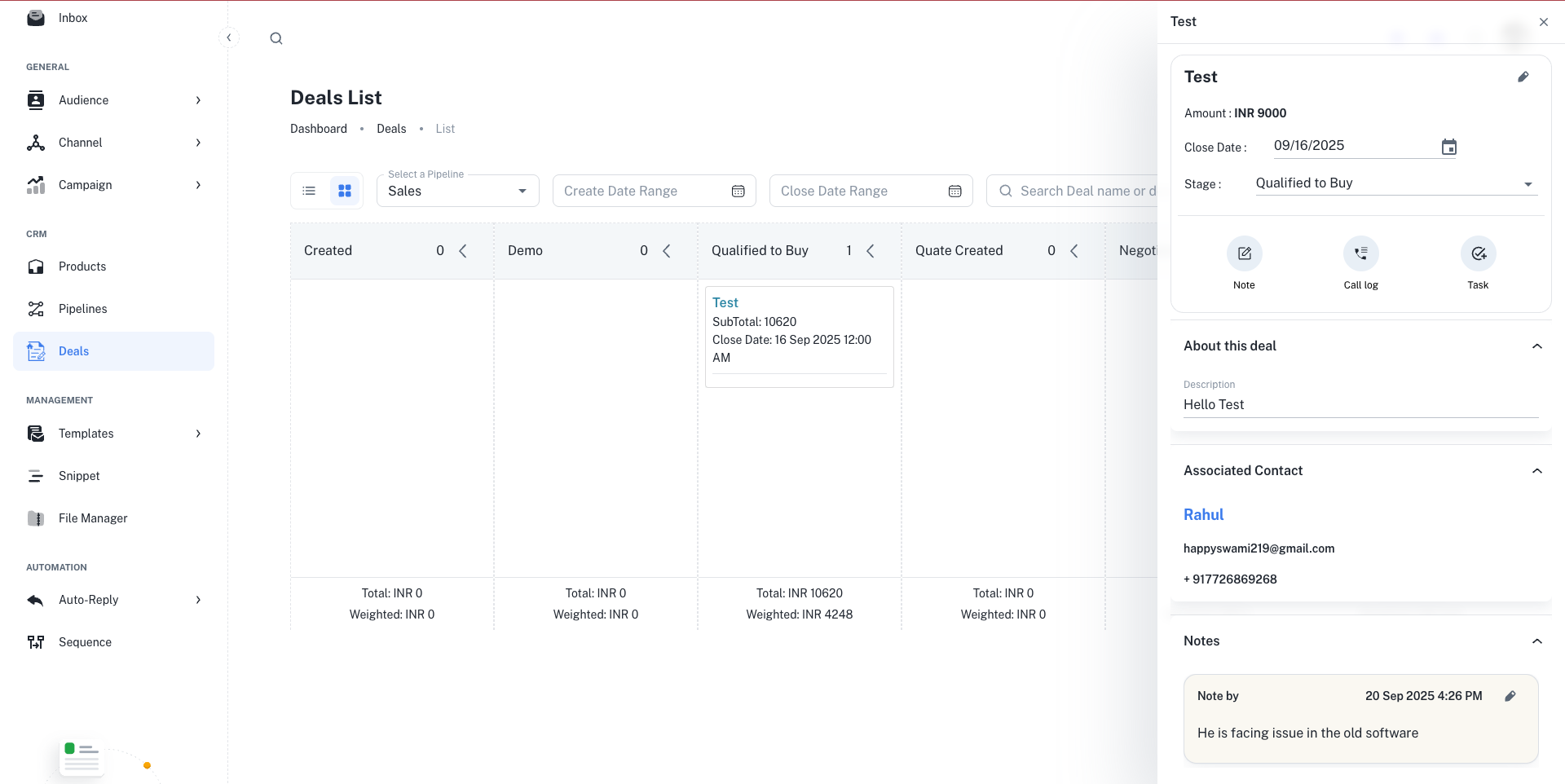Switch to list view layout
Viewport: 1565px width, 784px height.
click(309, 191)
